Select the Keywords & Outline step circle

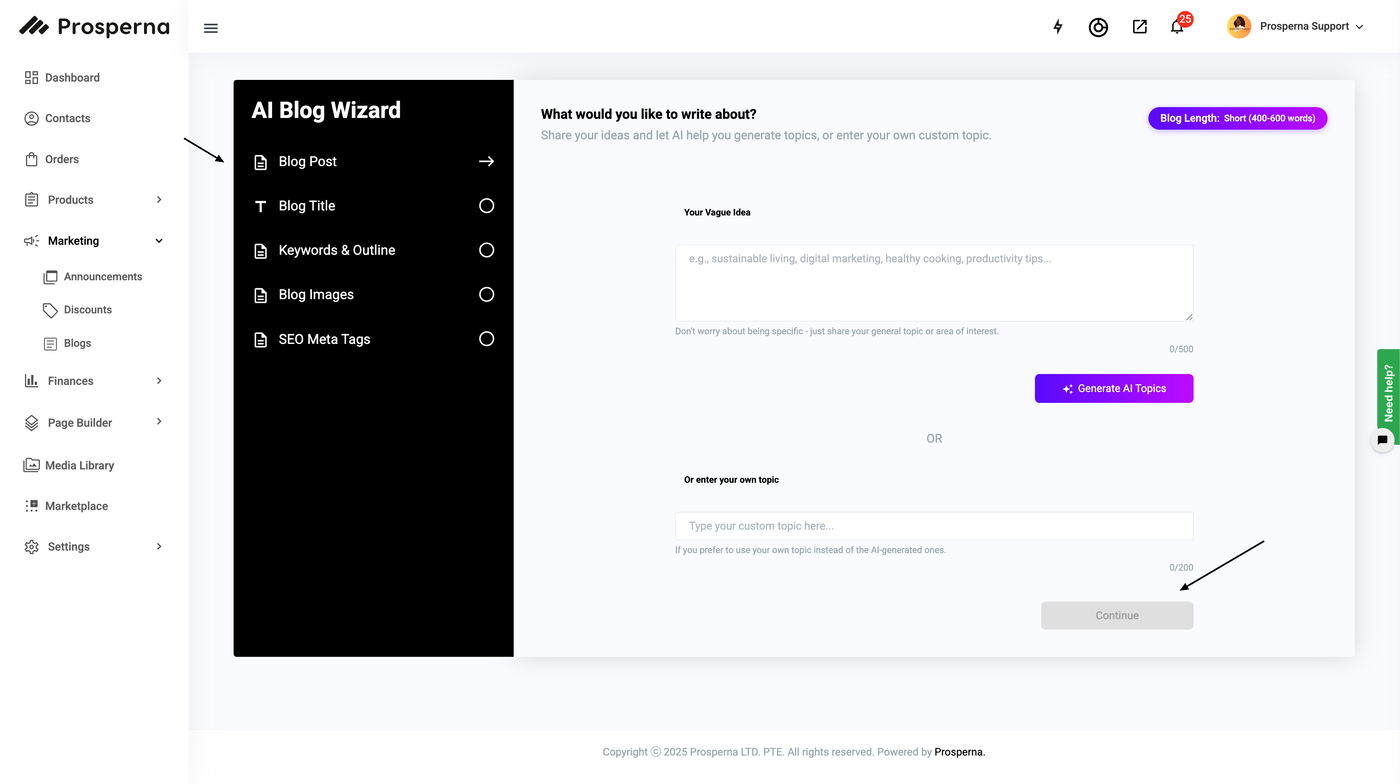point(487,250)
